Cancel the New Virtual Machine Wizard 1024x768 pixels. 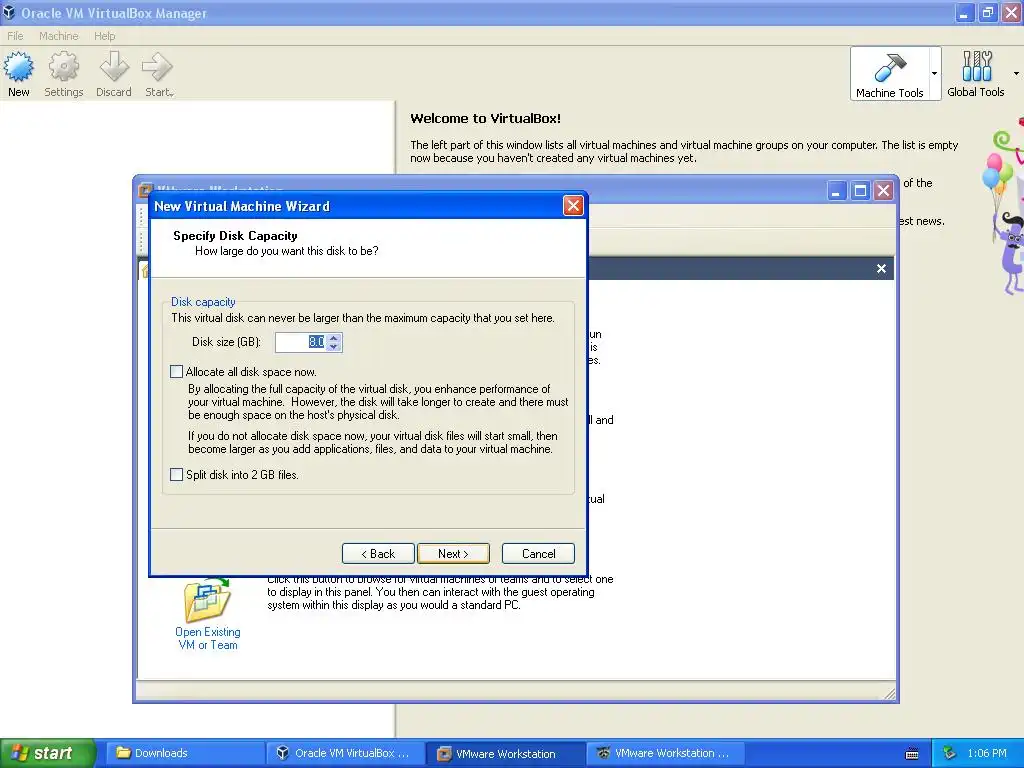coord(538,554)
